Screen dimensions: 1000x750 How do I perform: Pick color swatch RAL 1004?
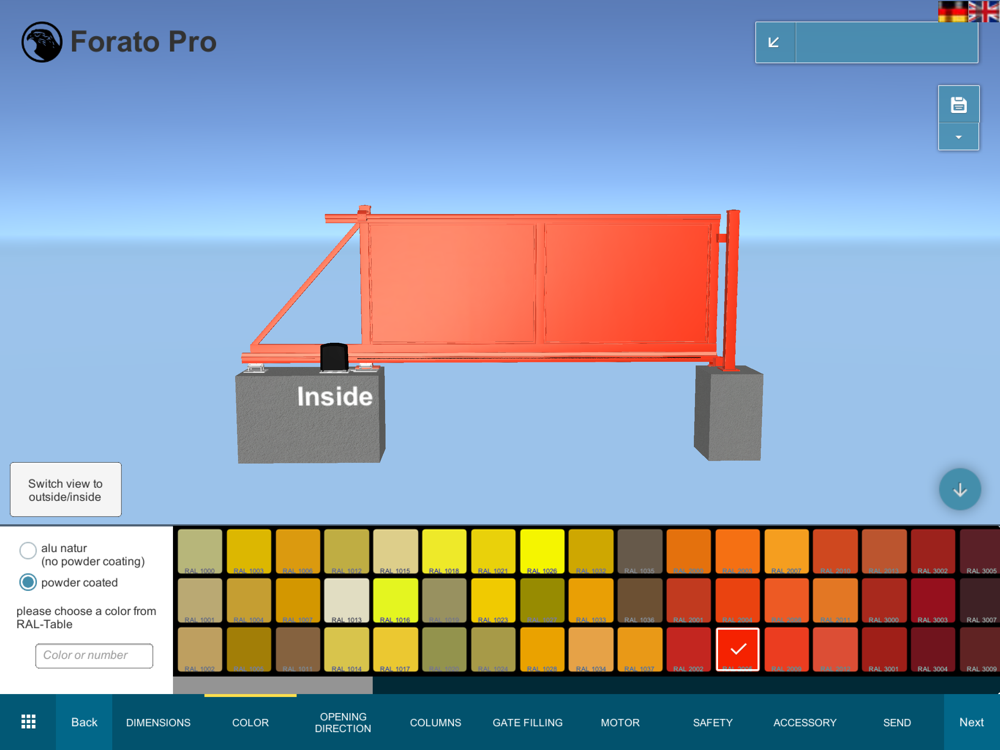point(249,600)
